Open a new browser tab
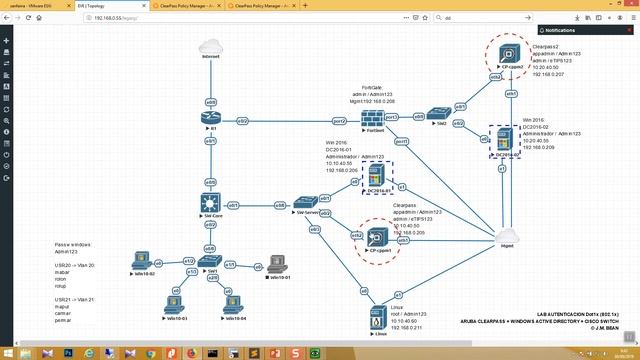Screen dimensions: 640x360 (x=305, y=6)
